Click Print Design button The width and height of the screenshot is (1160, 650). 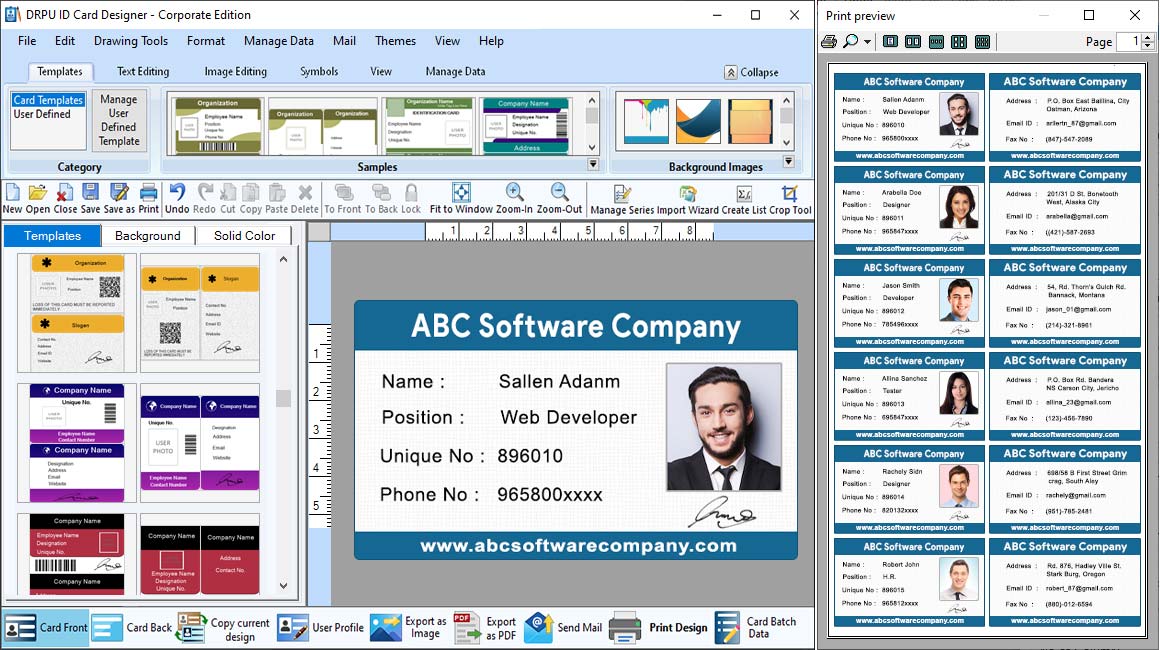[658, 627]
